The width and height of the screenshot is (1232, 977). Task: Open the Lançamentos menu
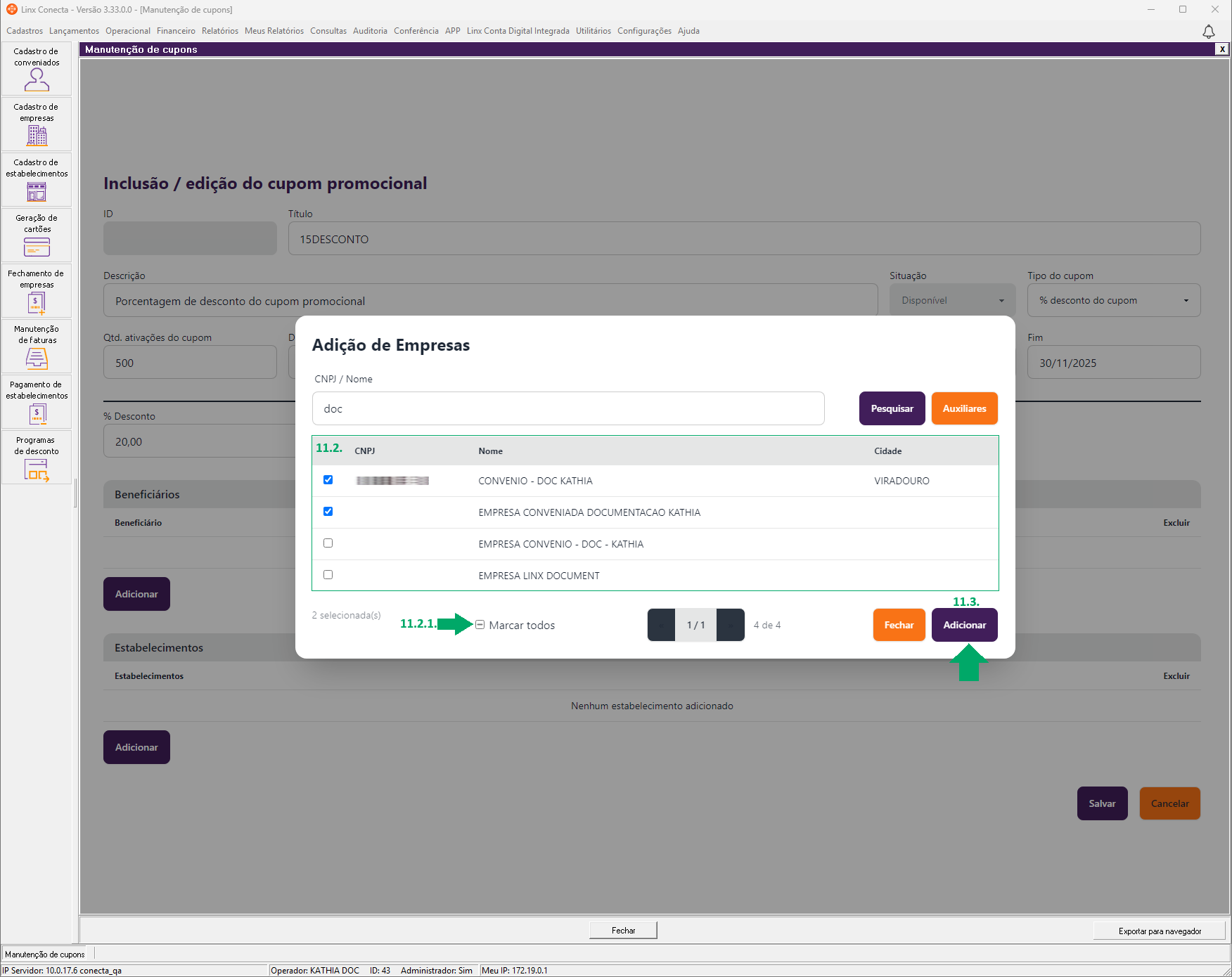pos(74,31)
